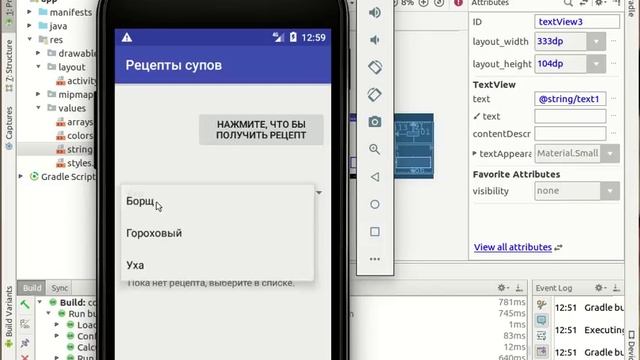Open build output panel gear settings

pos(502,288)
